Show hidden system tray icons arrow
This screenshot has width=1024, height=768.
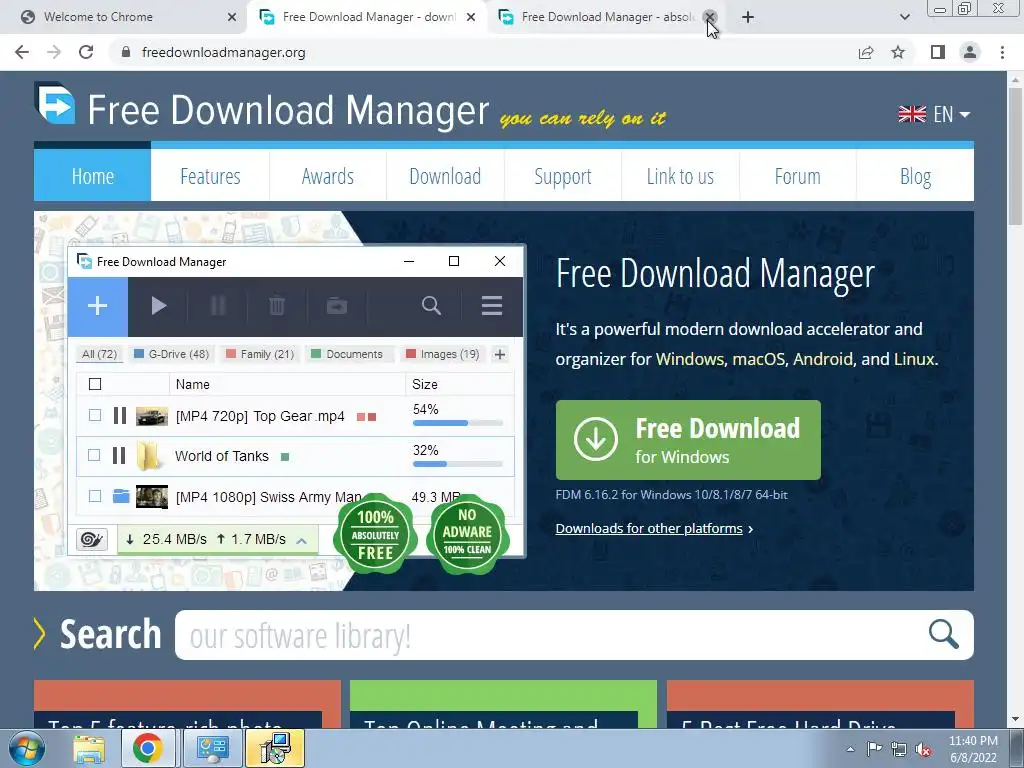(x=850, y=749)
